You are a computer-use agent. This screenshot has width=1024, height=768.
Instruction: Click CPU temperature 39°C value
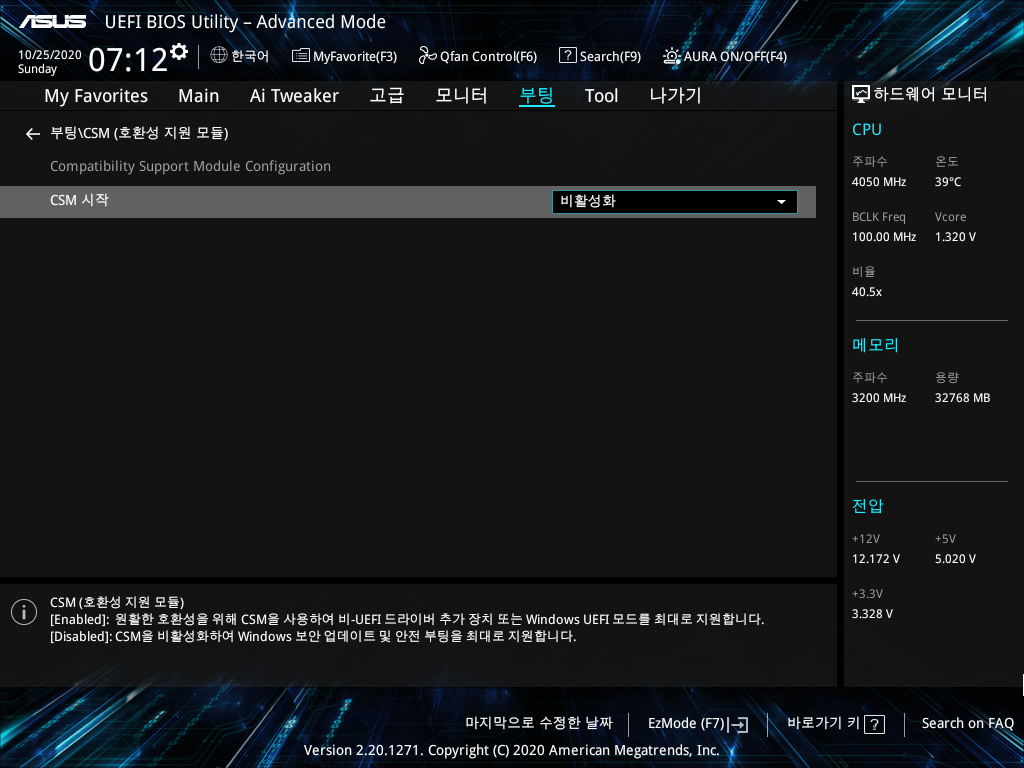(x=948, y=182)
